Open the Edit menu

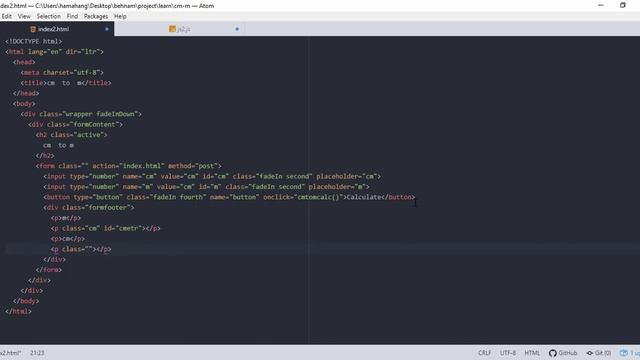[x=7, y=16]
